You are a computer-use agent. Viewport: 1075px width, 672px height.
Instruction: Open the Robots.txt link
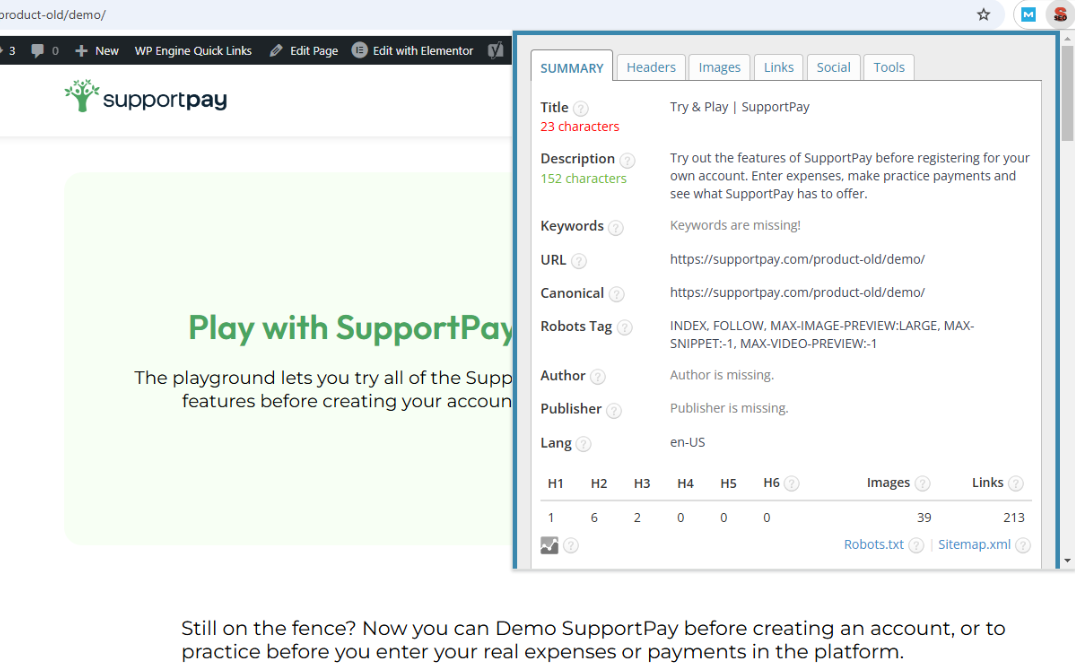point(873,545)
